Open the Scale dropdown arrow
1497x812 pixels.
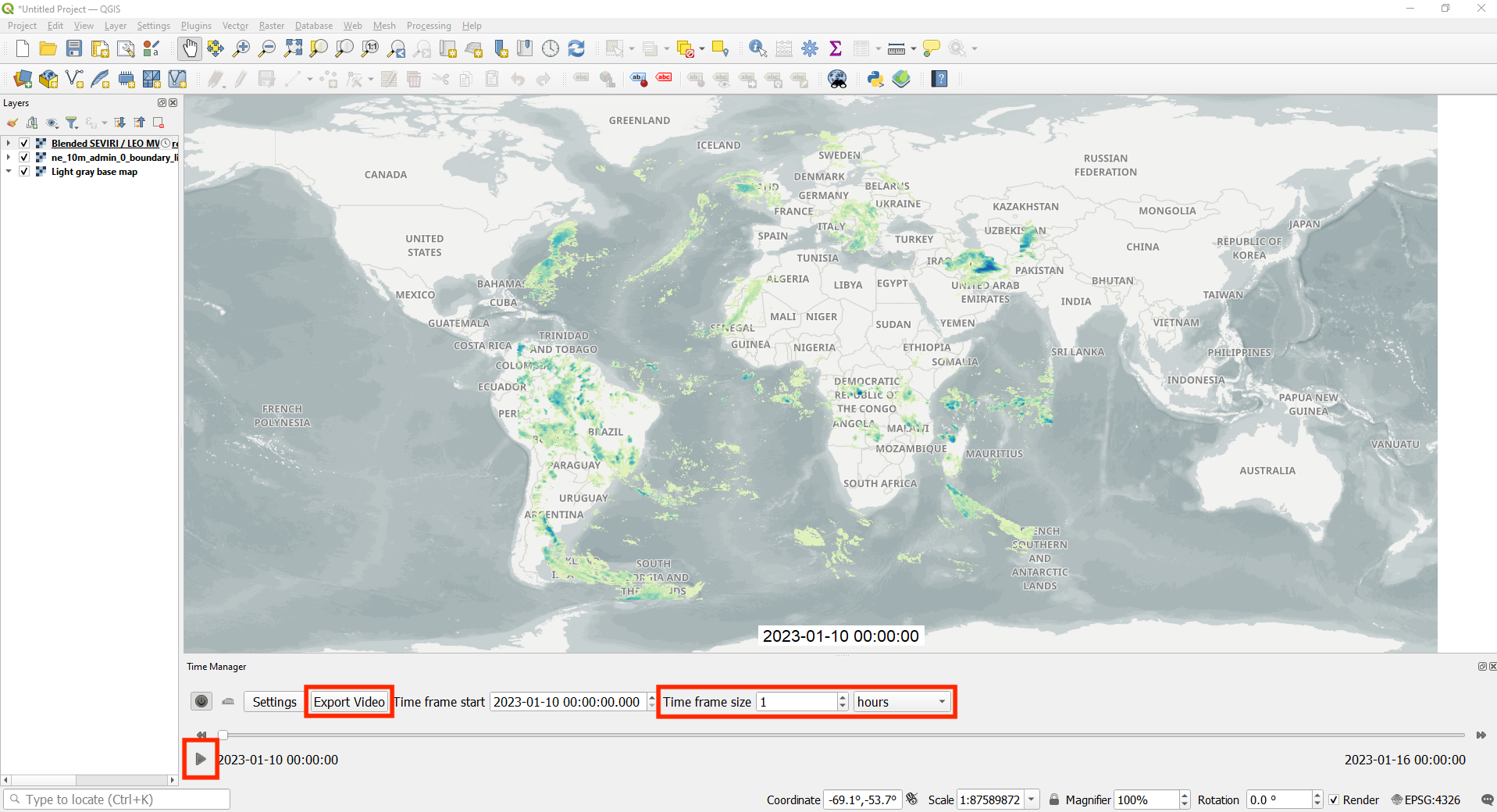[x=1032, y=800]
